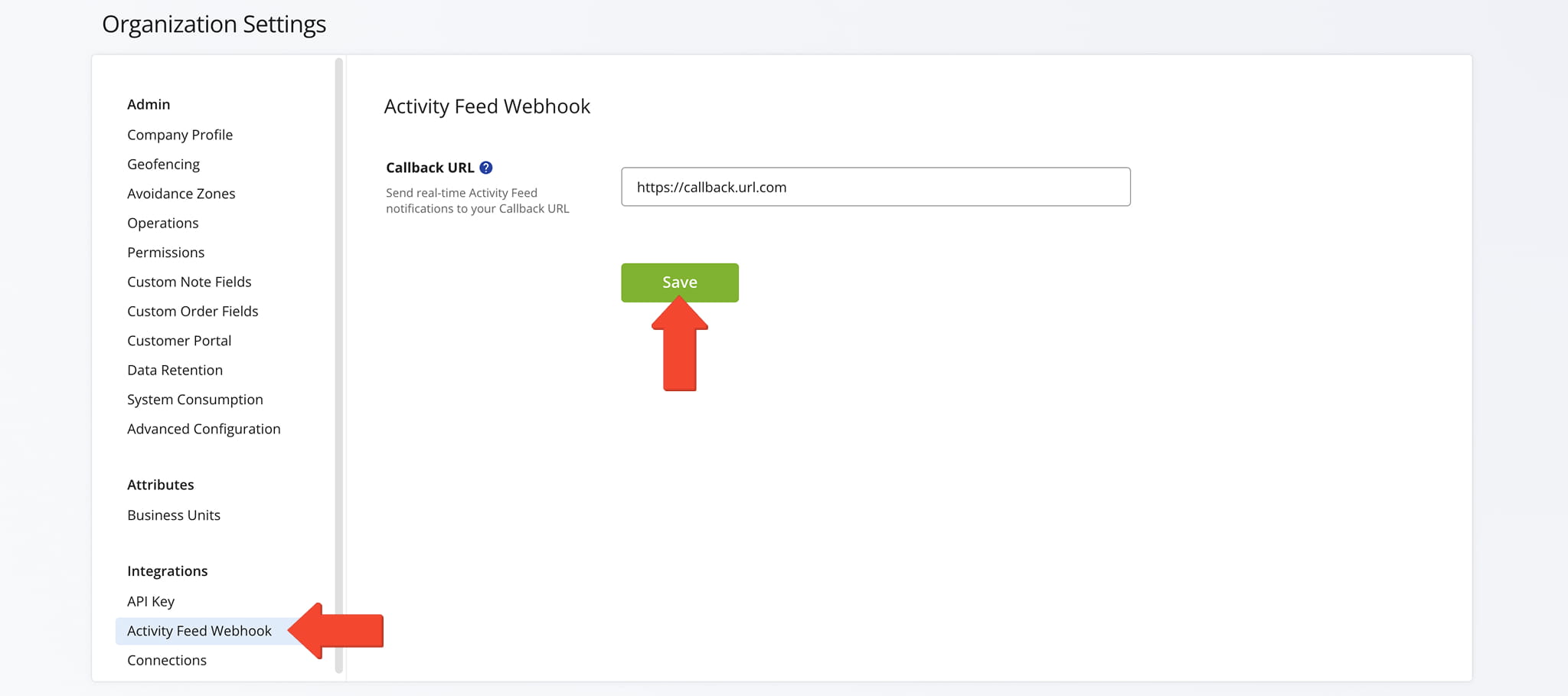Click the Callback URL input field
Image resolution: width=1568 pixels, height=696 pixels.
tap(875, 187)
